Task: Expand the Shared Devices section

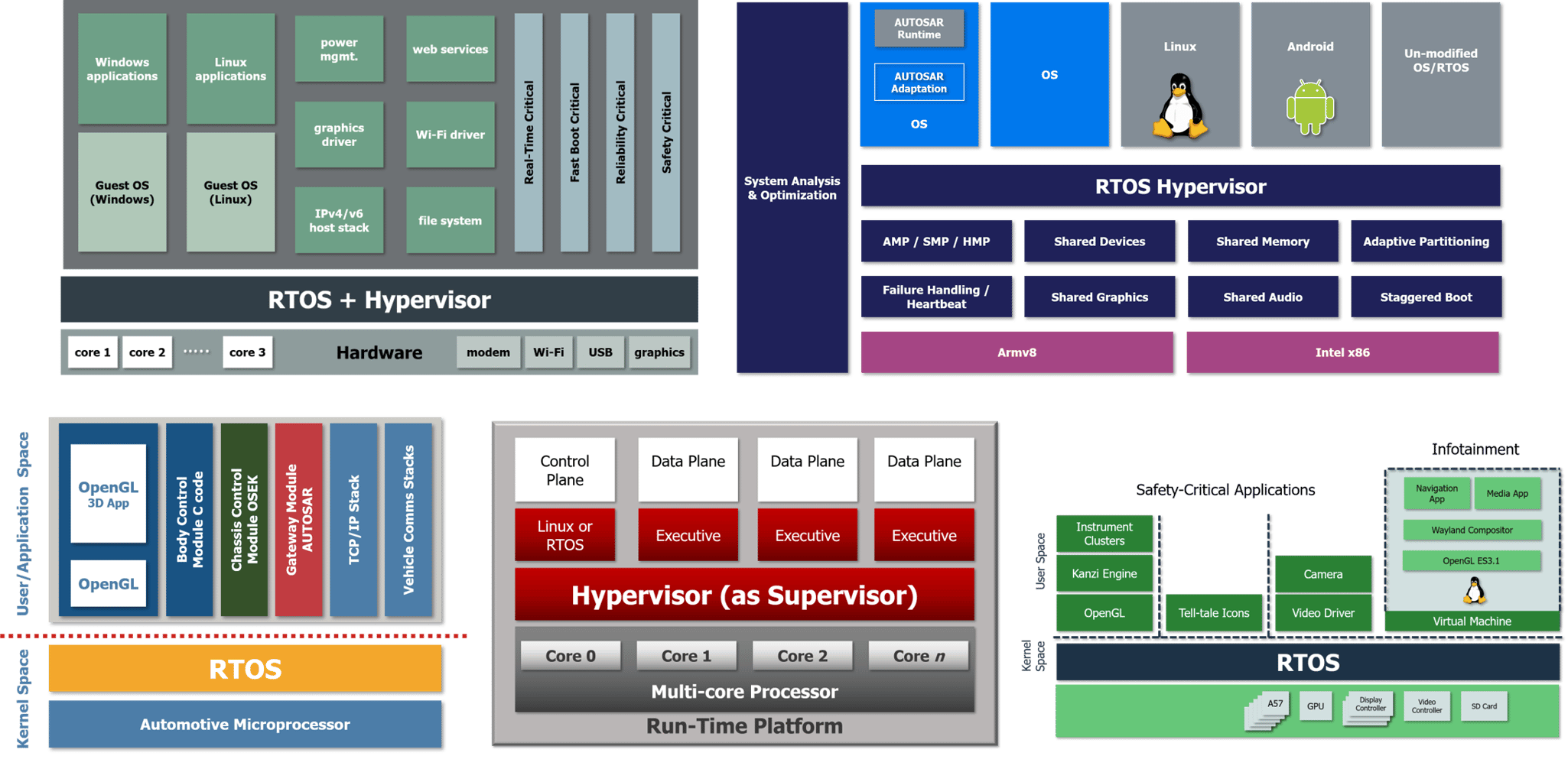Action: click(1100, 241)
